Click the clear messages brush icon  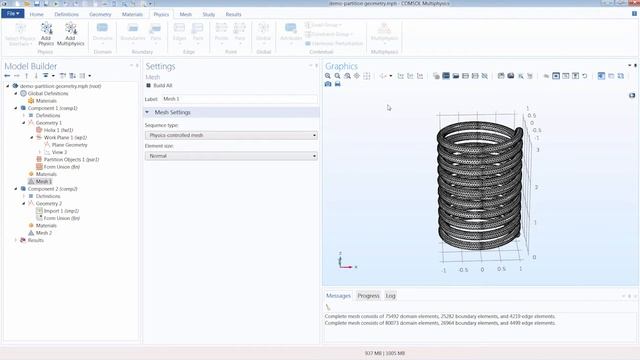pos(328,307)
